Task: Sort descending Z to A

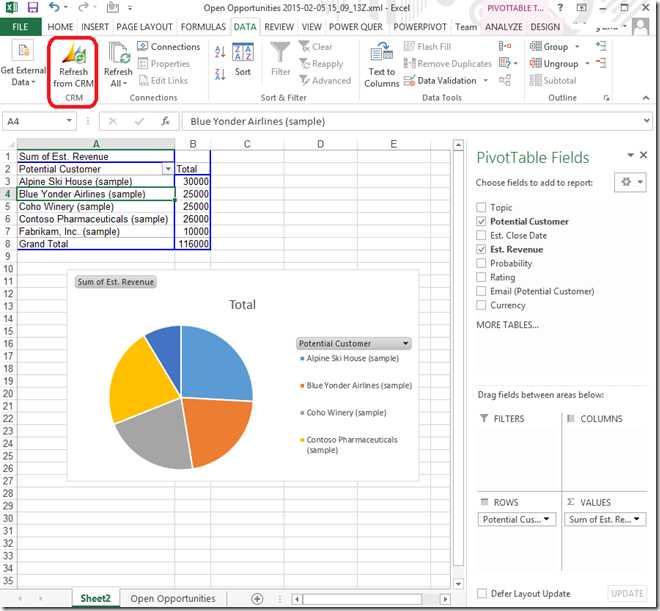Action: coord(220,74)
